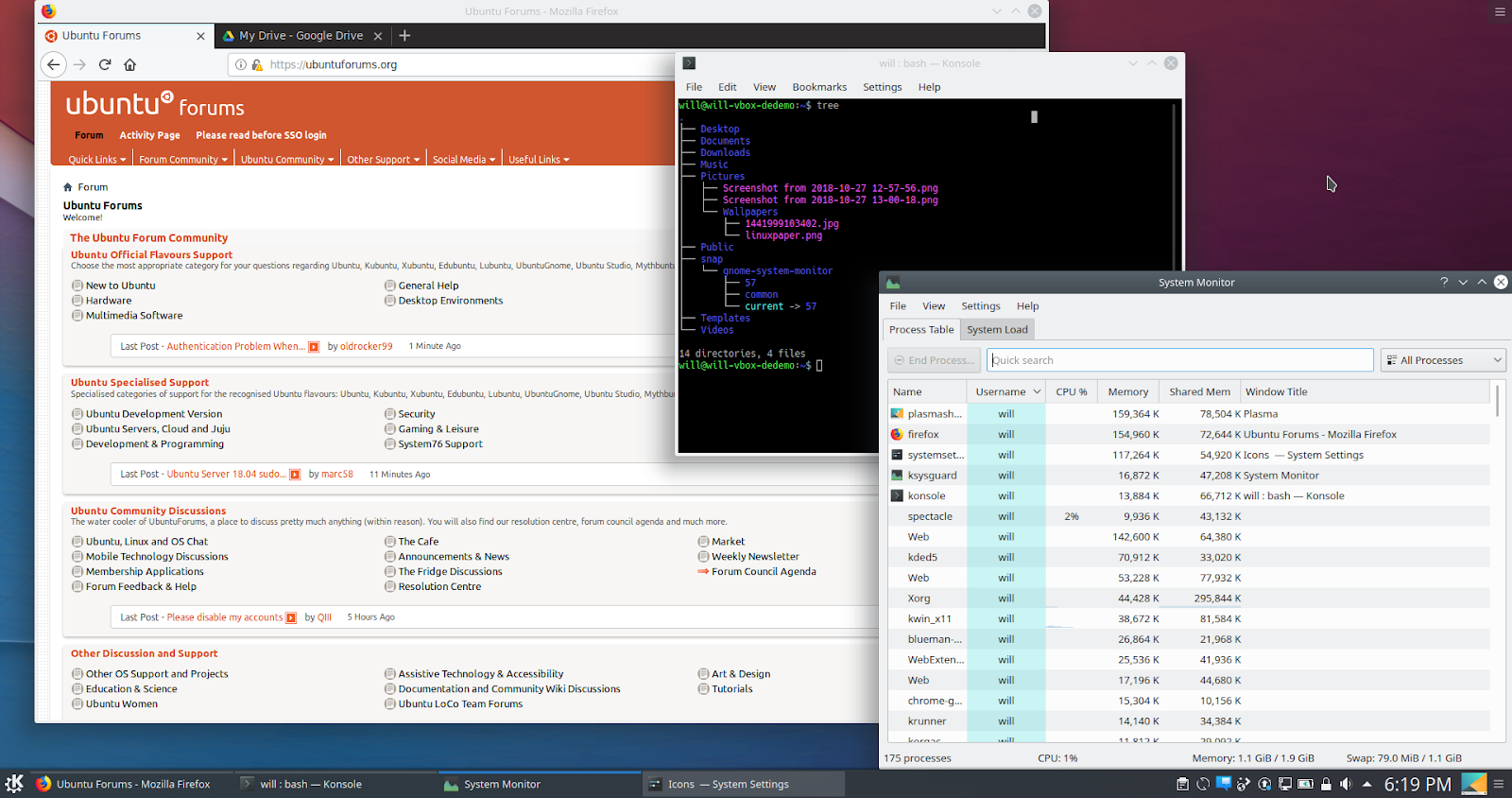Open the New to Ubuntu forum link
The width and height of the screenshot is (1512, 798).
[x=120, y=286]
